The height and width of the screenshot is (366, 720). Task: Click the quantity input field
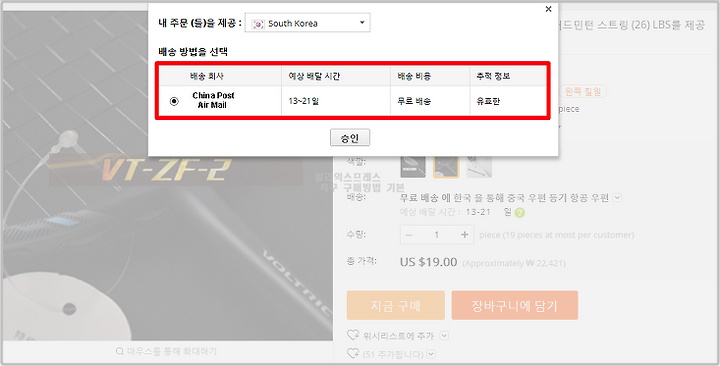[437, 235]
